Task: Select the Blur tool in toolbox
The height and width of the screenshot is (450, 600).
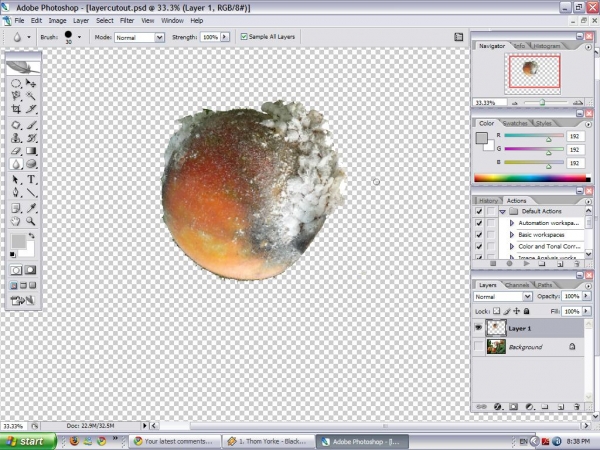Action: tap(16, 164)
